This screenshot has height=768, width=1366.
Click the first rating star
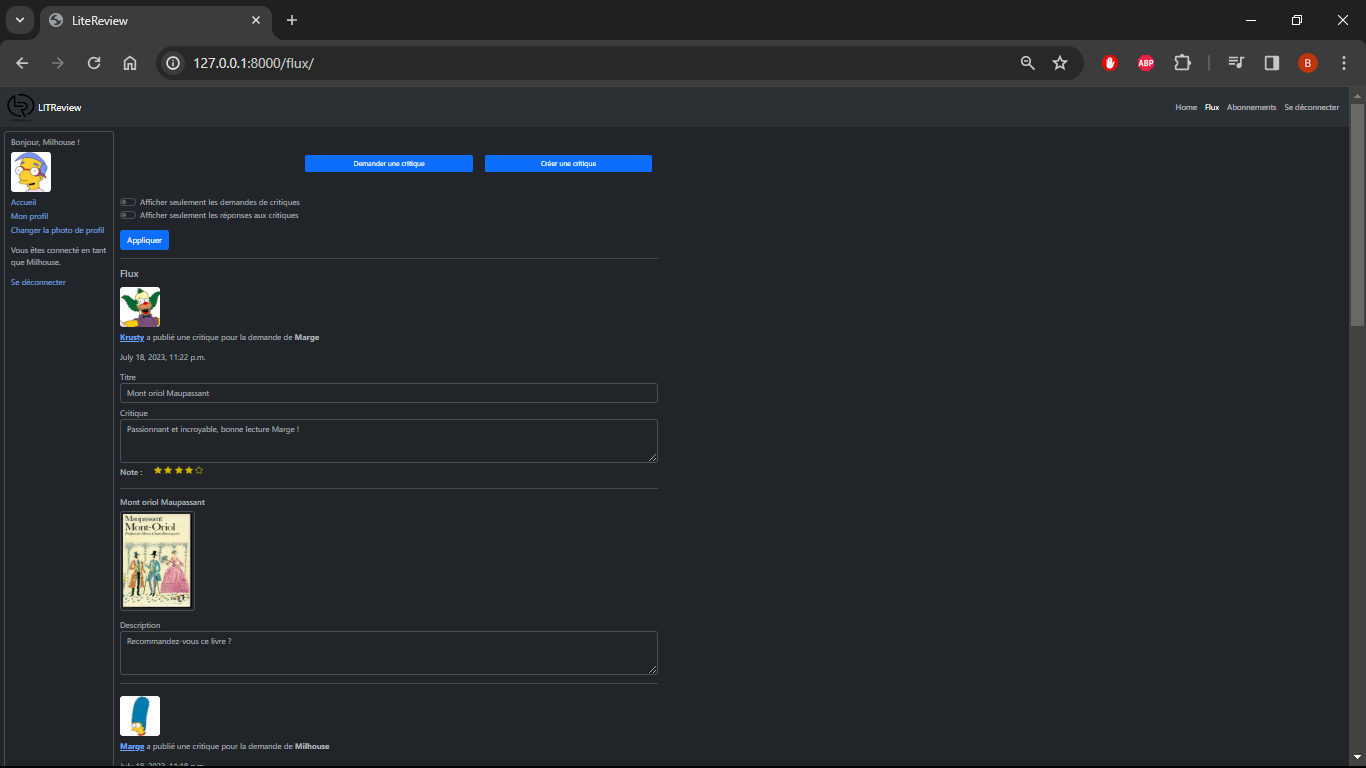point(158,470)
